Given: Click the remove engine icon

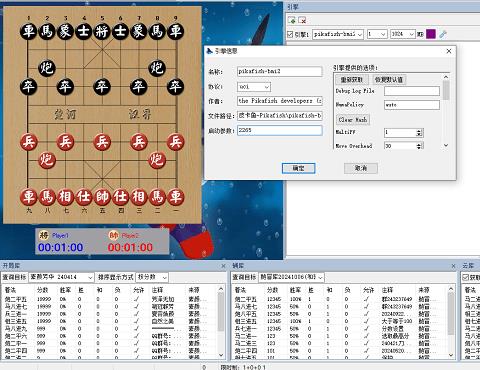Looking at the screenshot, I should [302, 20].
